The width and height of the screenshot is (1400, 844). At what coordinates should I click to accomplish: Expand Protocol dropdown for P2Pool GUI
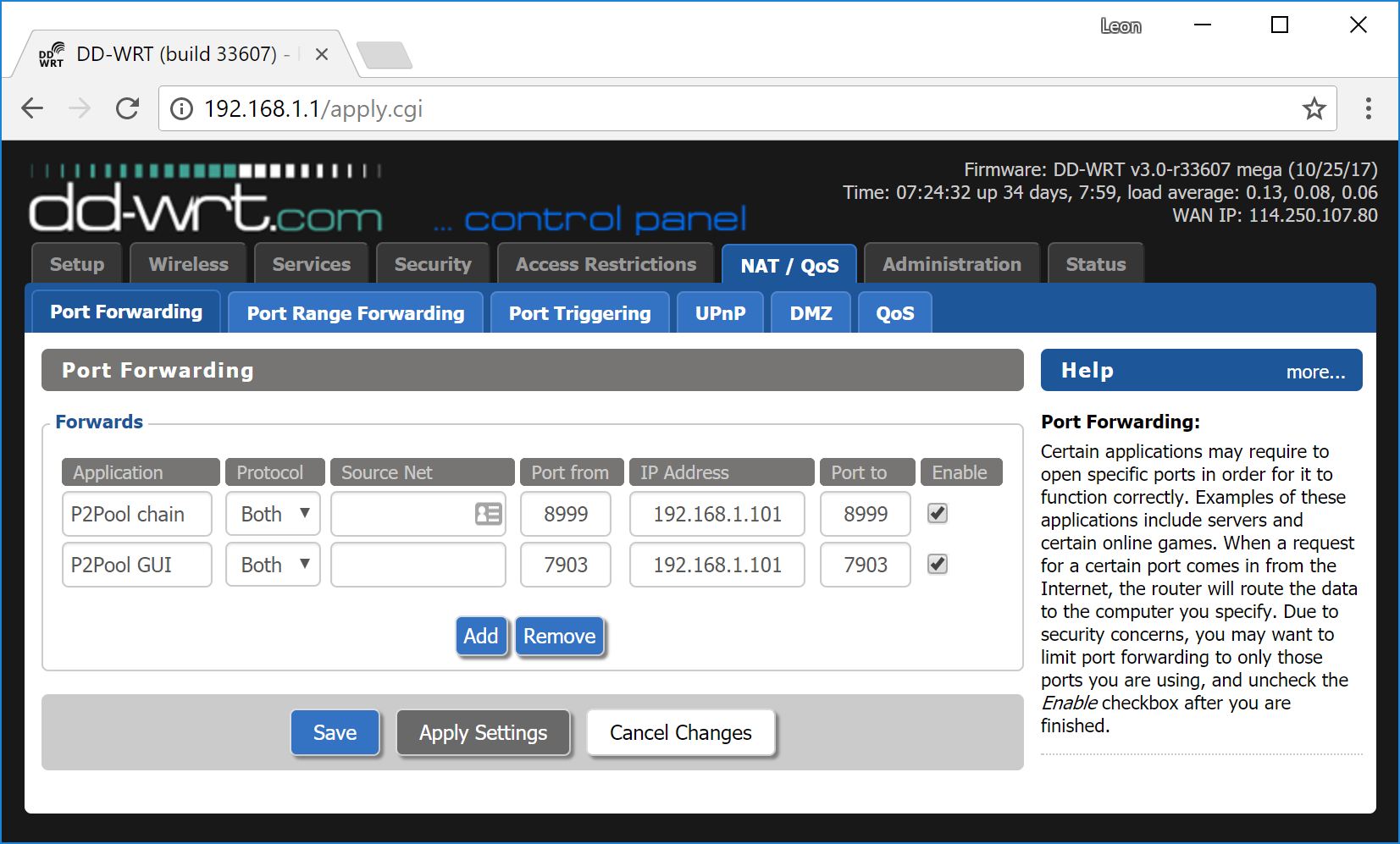click(273, 565)
